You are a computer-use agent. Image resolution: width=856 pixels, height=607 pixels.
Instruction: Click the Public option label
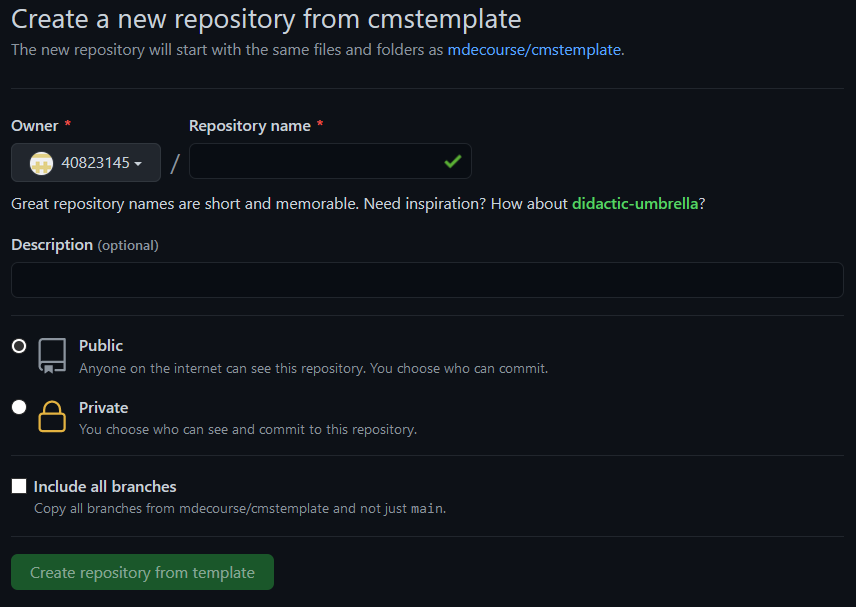pos(101,346)
